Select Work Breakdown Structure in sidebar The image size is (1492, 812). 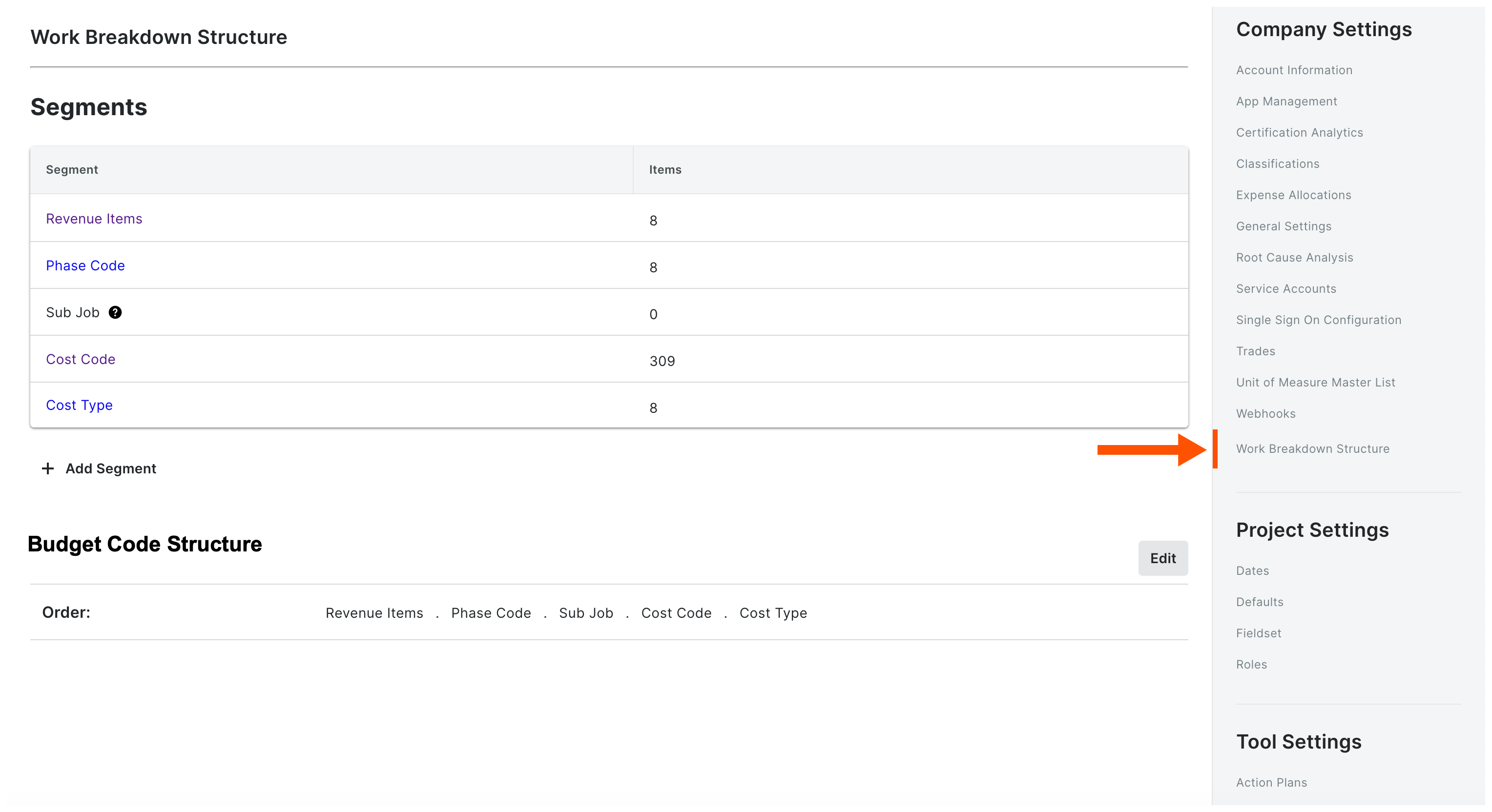pos(1312,449)
